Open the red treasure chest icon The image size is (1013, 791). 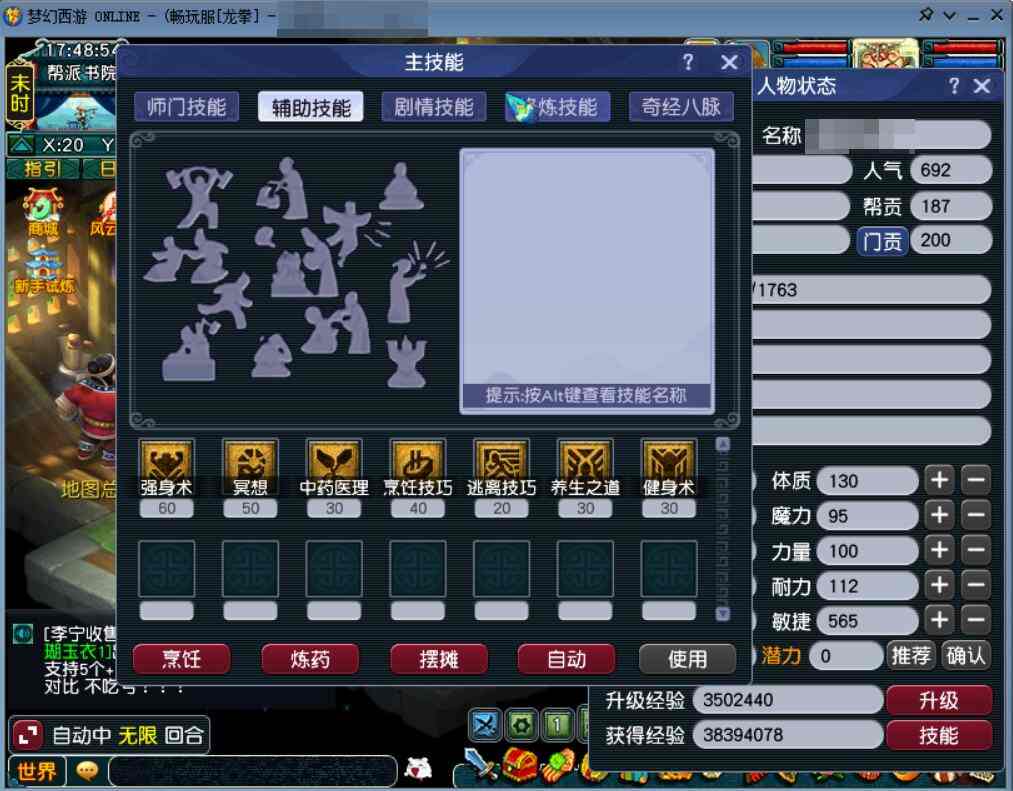520,764
